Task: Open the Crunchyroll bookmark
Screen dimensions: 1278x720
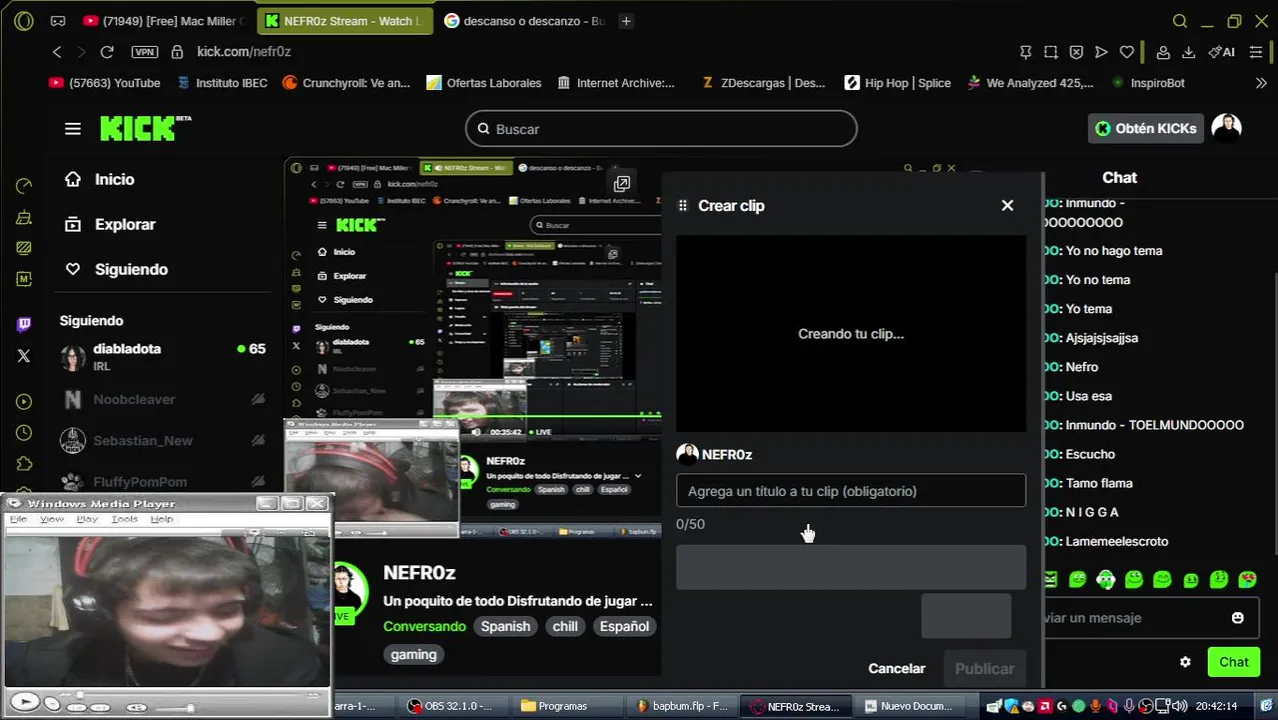Action: coord(347,83)
